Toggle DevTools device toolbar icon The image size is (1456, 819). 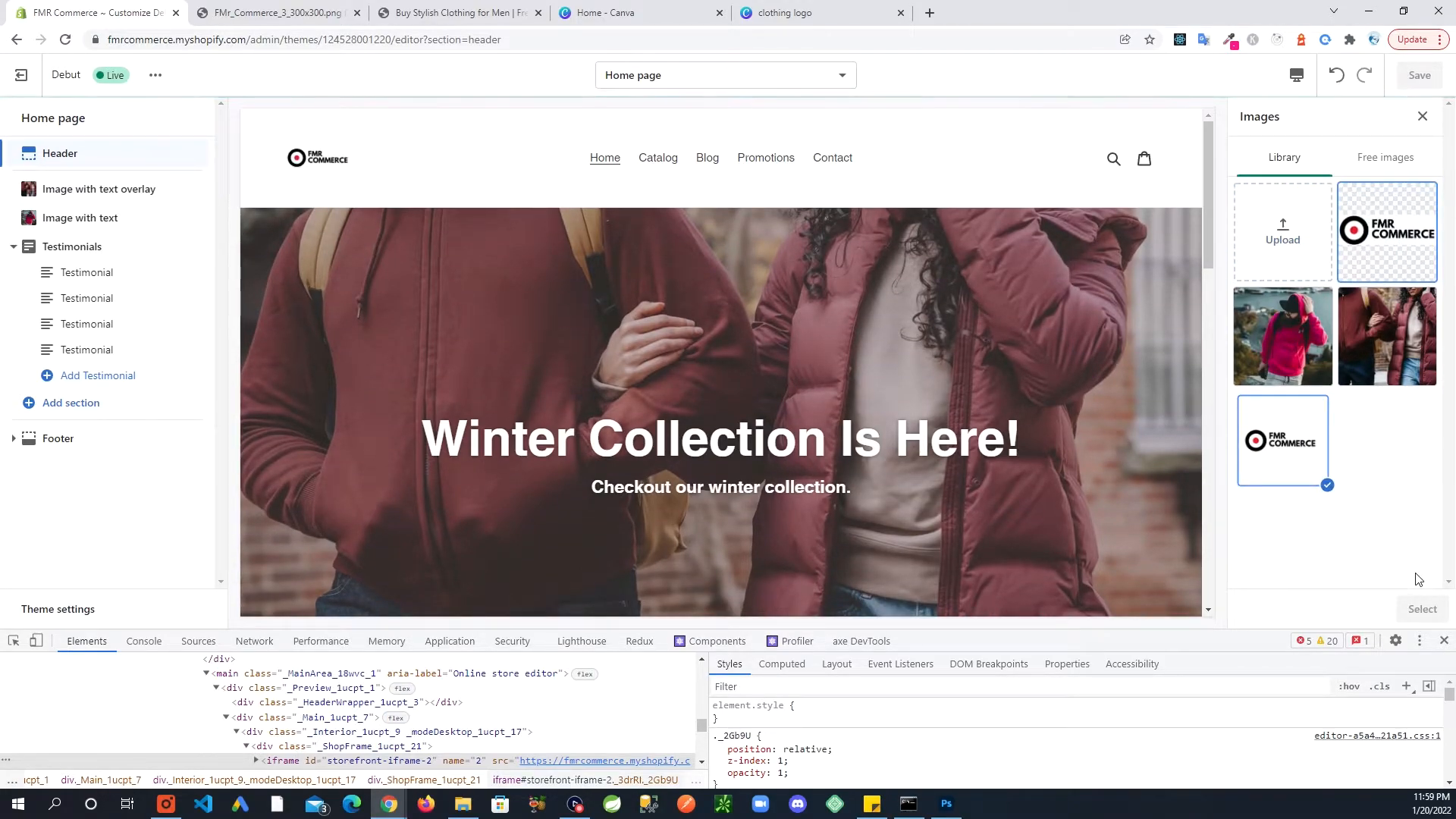click(x=36, y=641)
